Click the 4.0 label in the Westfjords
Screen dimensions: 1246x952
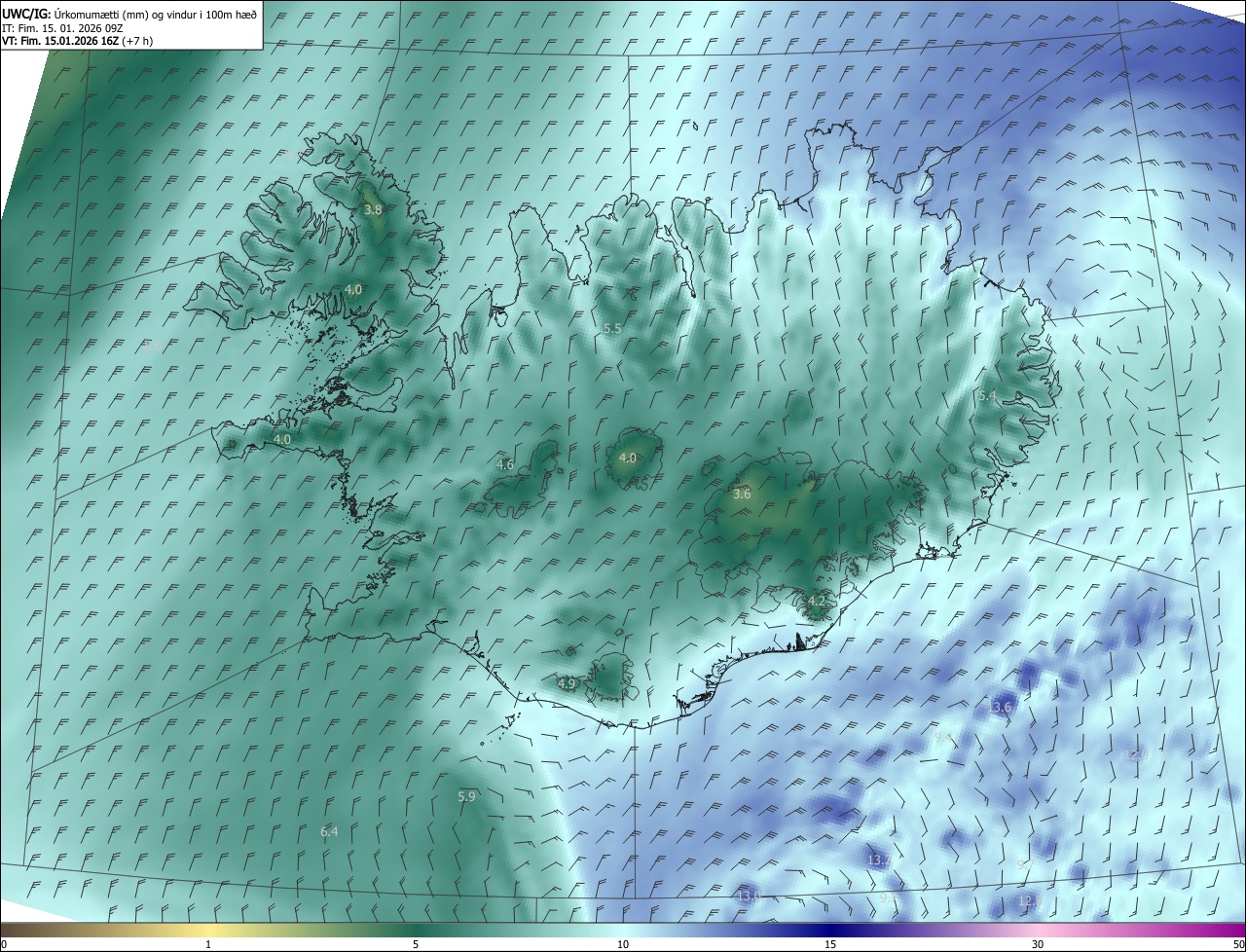(x=353, y=289)
